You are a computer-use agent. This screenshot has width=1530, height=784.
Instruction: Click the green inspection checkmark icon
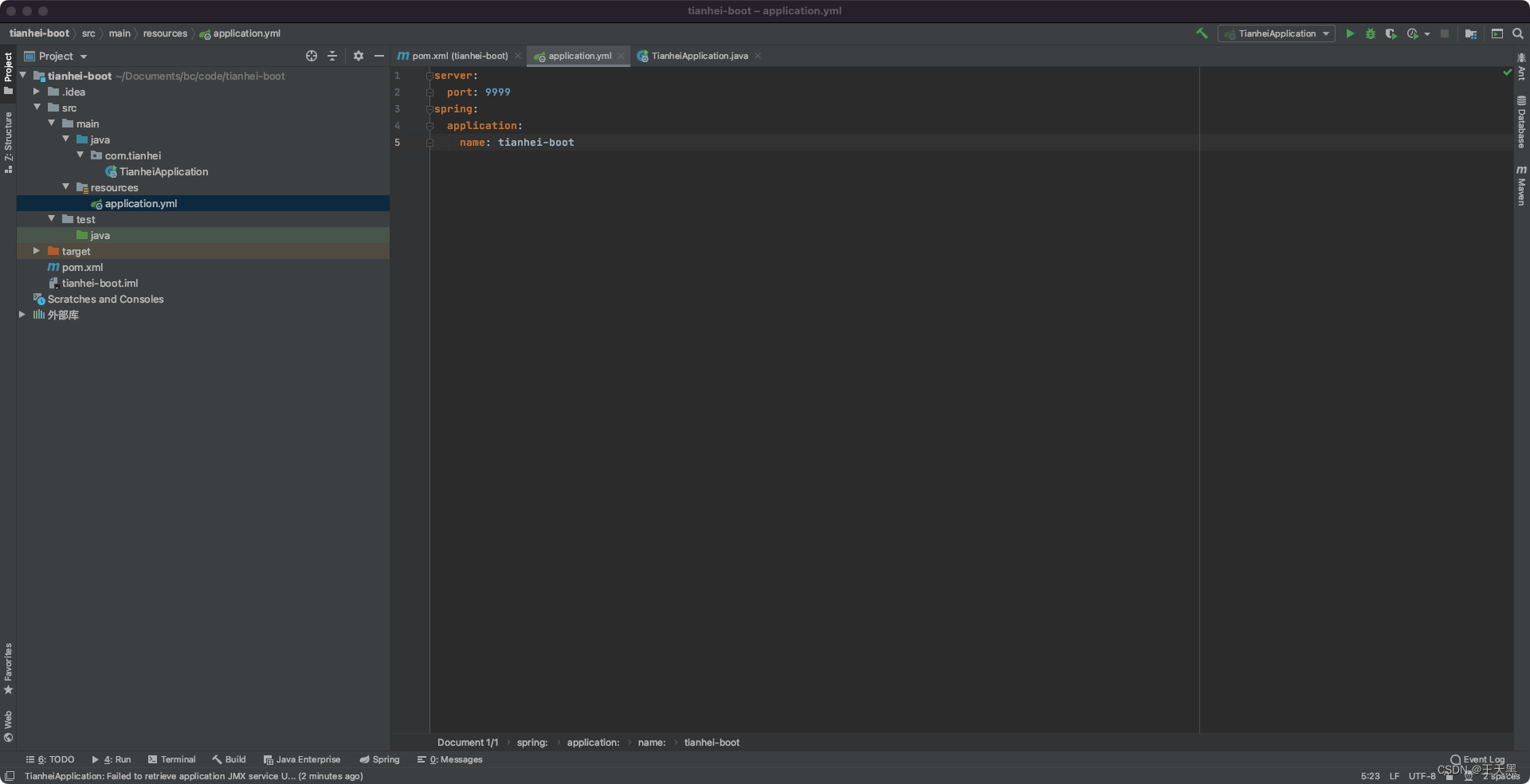click(x=1507, y=73)
